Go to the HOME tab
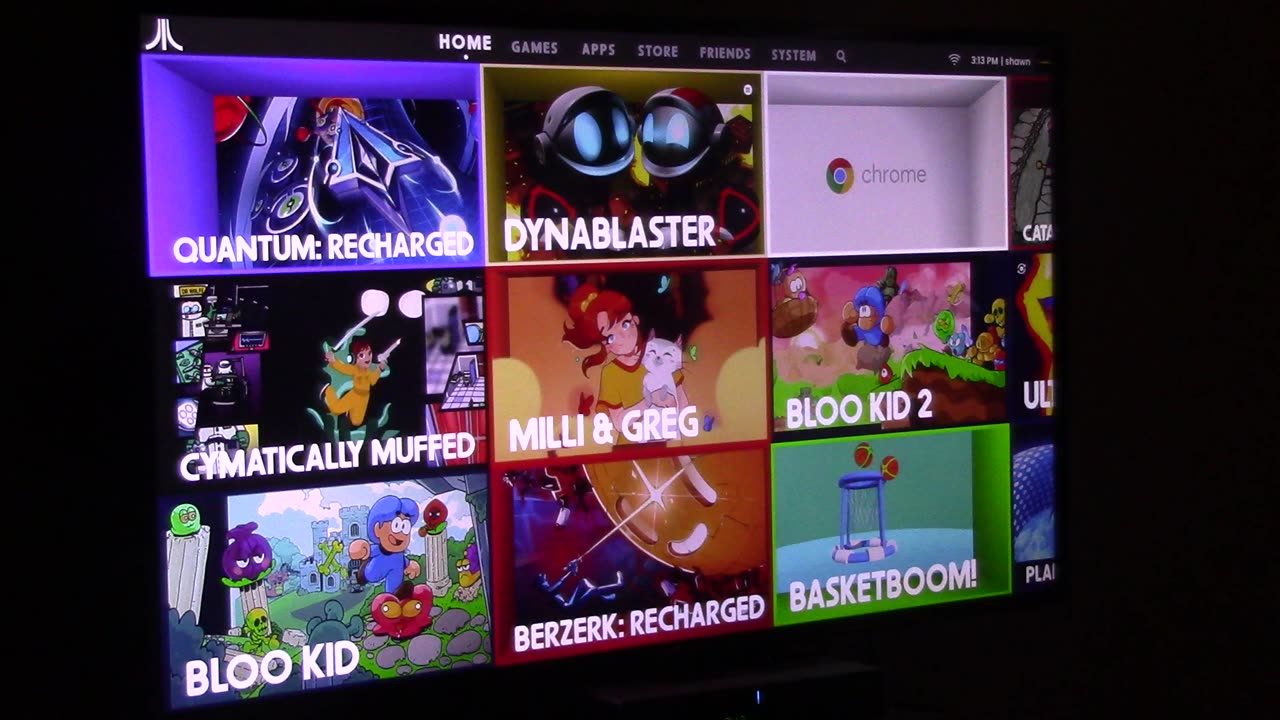 (465, 43)
